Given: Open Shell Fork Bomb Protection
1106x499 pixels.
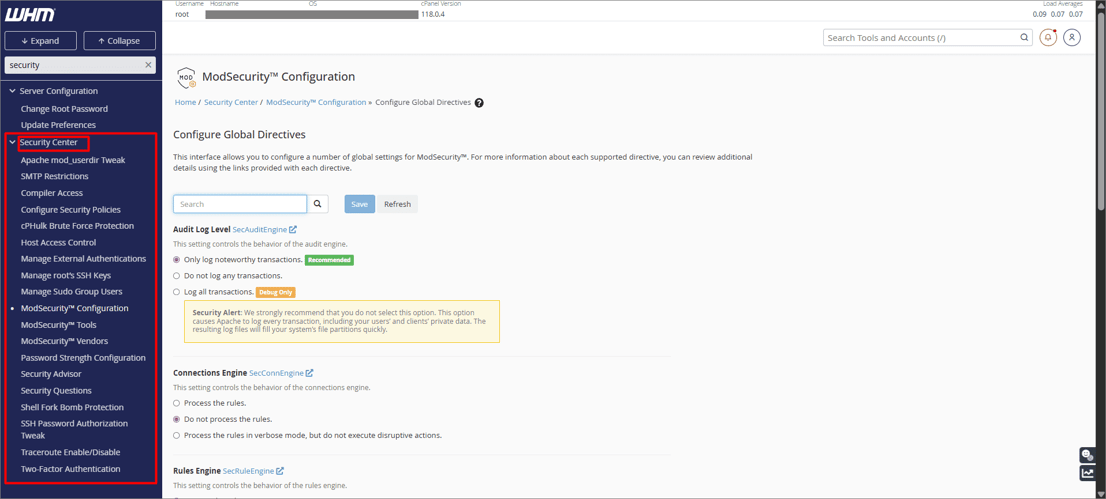Looking at the screenshot, I should pyautogui.click(x=72, y=407).
